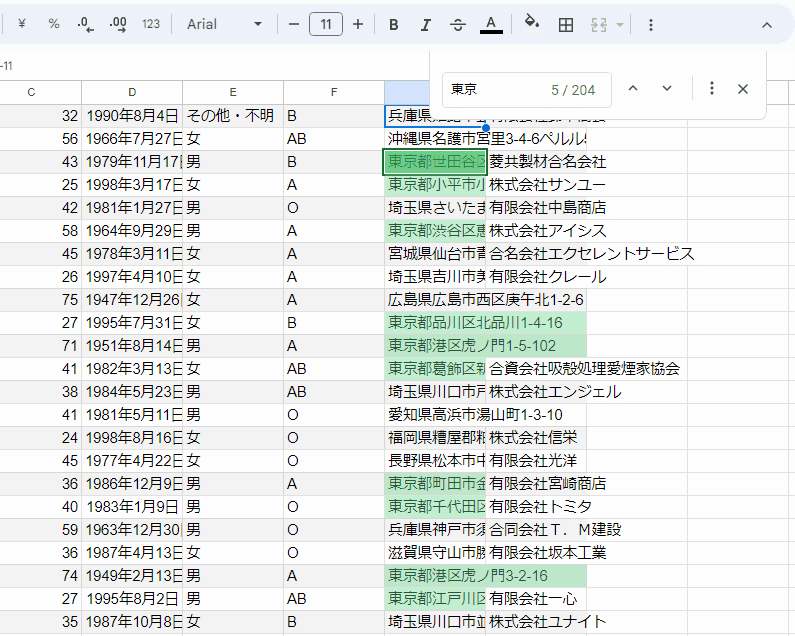Select the search result counter 5 / 204
The image size is (795, 636).
click(573, 90)
